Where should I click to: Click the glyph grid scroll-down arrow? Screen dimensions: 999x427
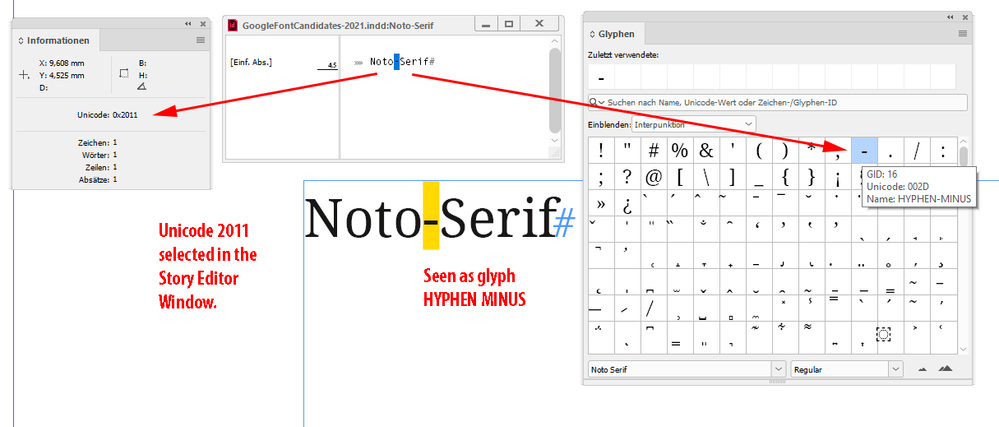pos(963,349)
